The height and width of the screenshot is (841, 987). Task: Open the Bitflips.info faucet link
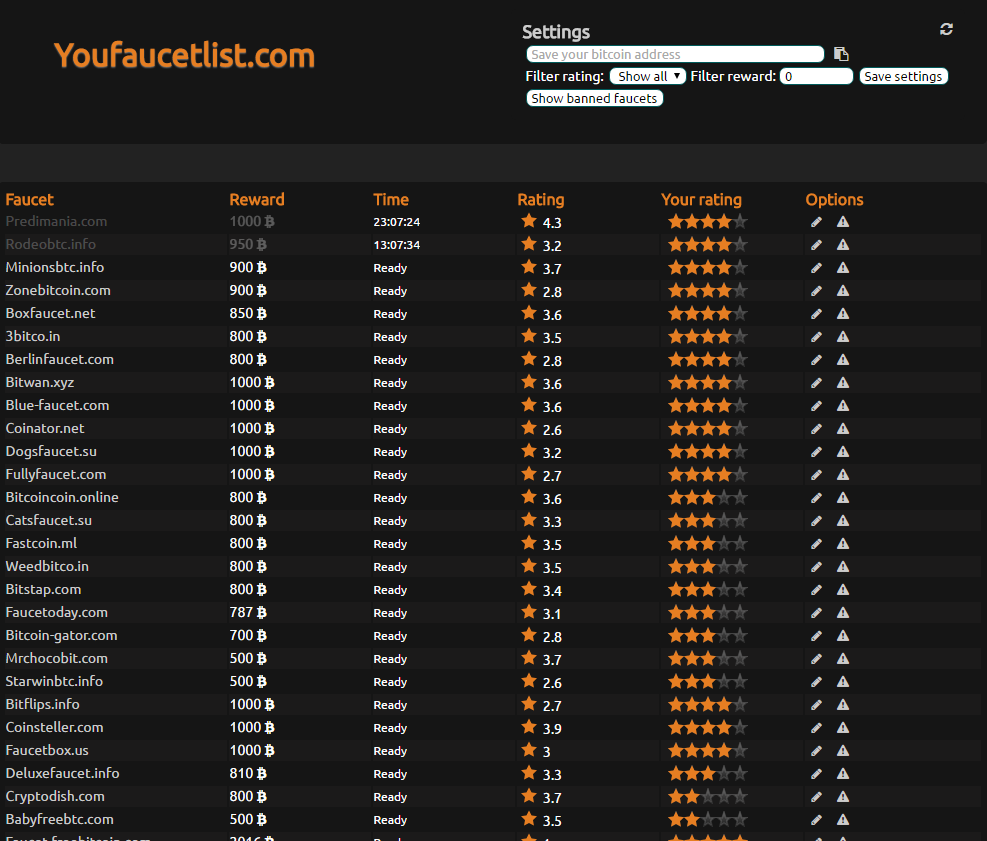(42, 704)
